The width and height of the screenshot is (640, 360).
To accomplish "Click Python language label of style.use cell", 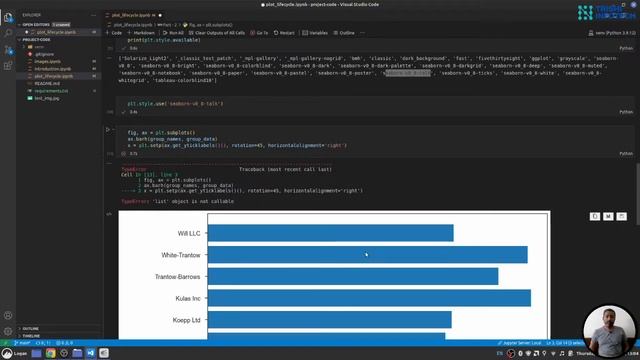I will point(626,112).
